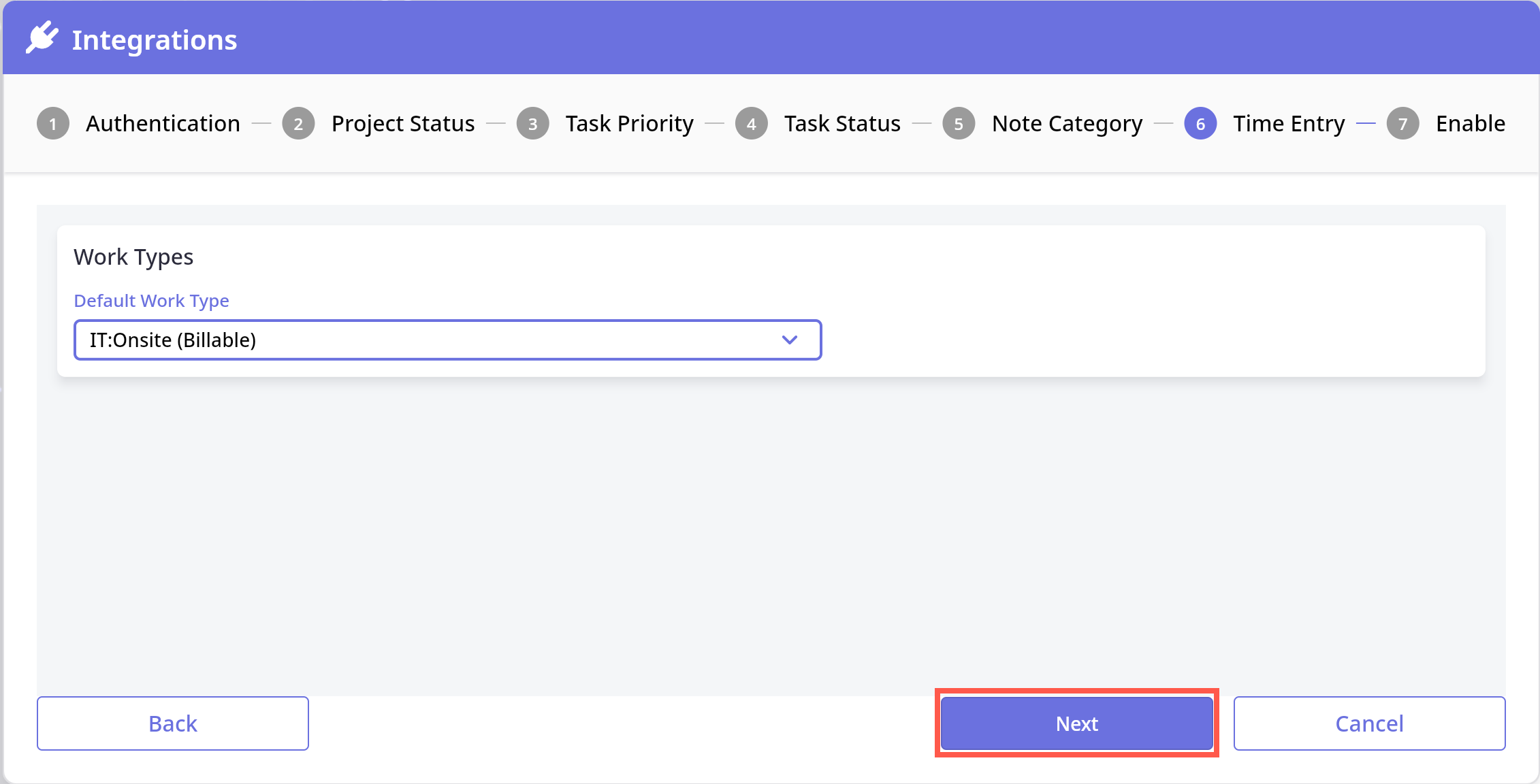
Task: Cancel the integration setup
Action: (1369, 723)
